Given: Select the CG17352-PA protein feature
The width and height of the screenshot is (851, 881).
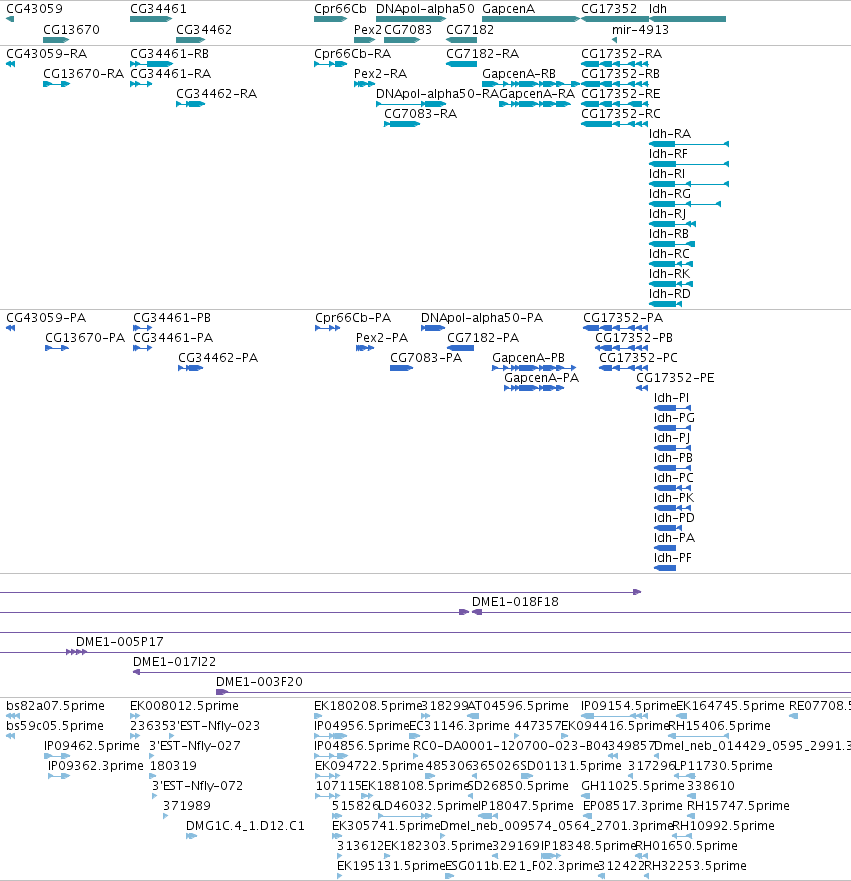Looking at the screenshot, I should coord(616,328).
